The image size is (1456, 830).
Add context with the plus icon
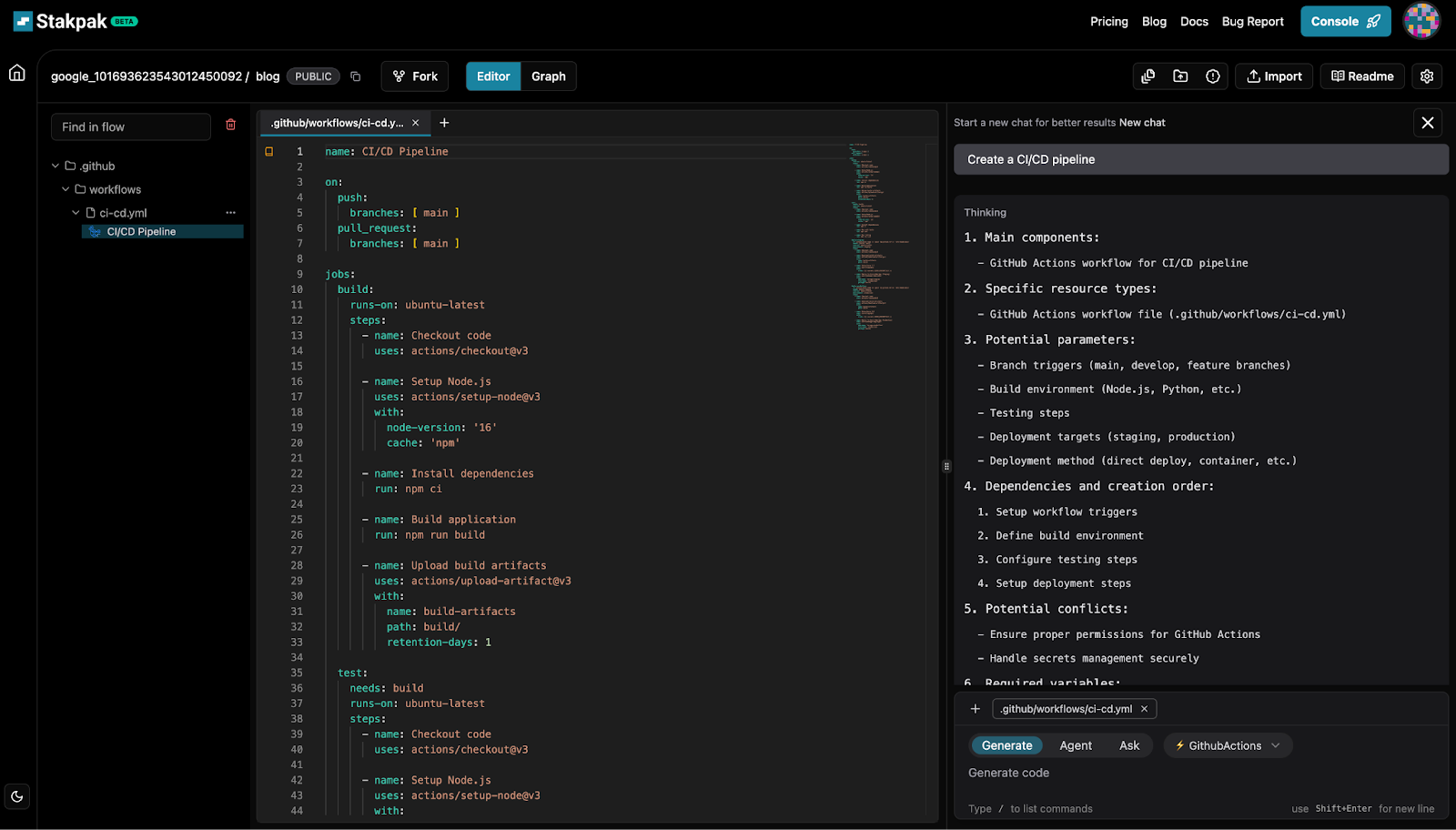point(976,709)
